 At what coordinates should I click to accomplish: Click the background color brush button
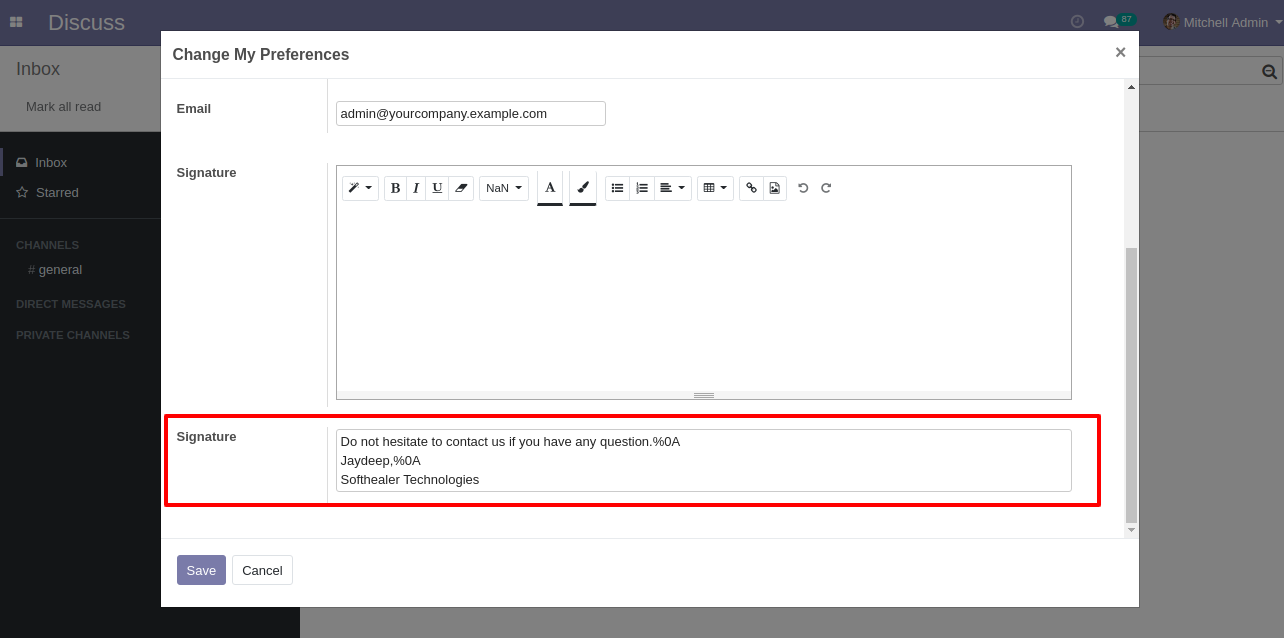pos(583,188)
